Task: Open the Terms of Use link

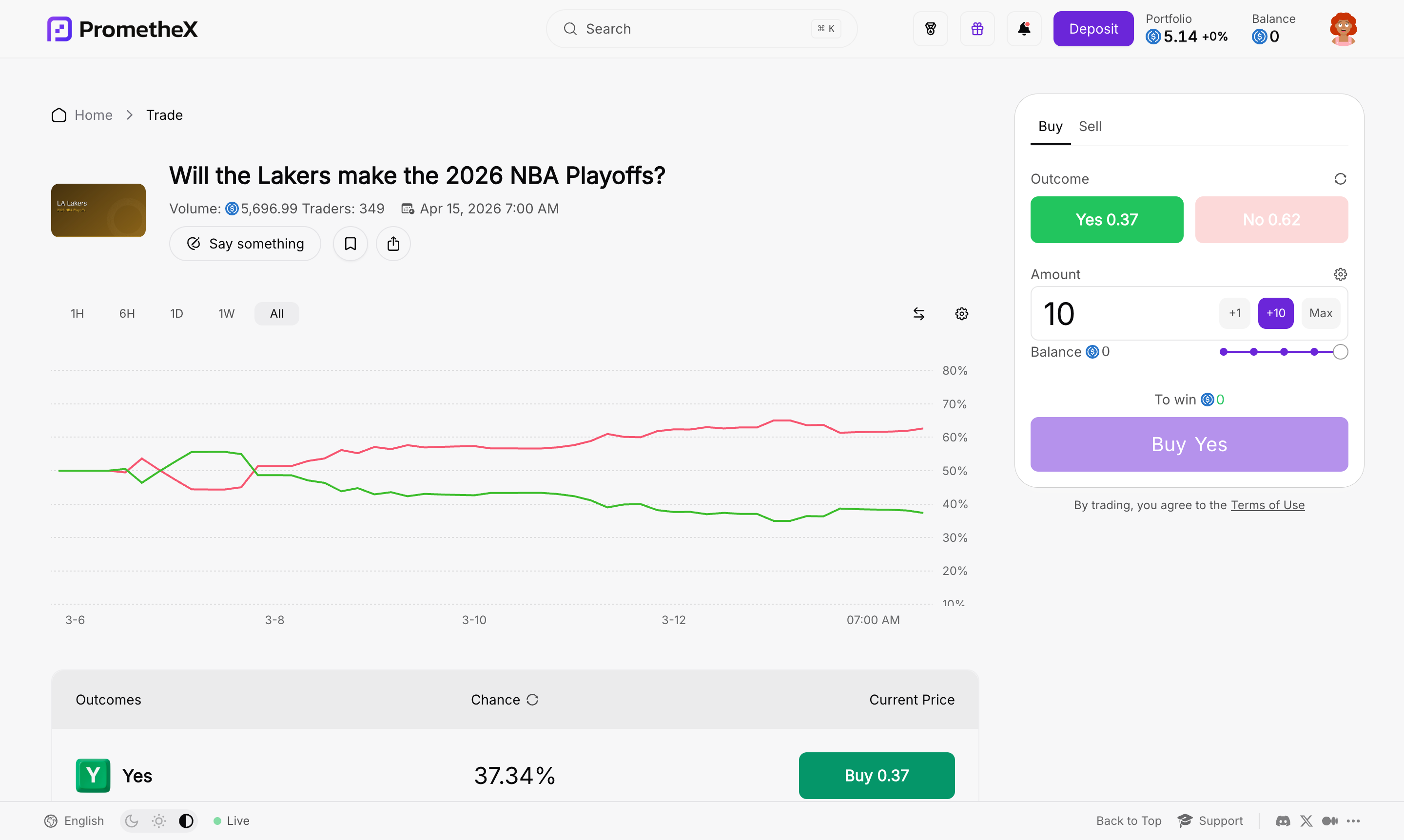Action: click(x=1267, y=505)
